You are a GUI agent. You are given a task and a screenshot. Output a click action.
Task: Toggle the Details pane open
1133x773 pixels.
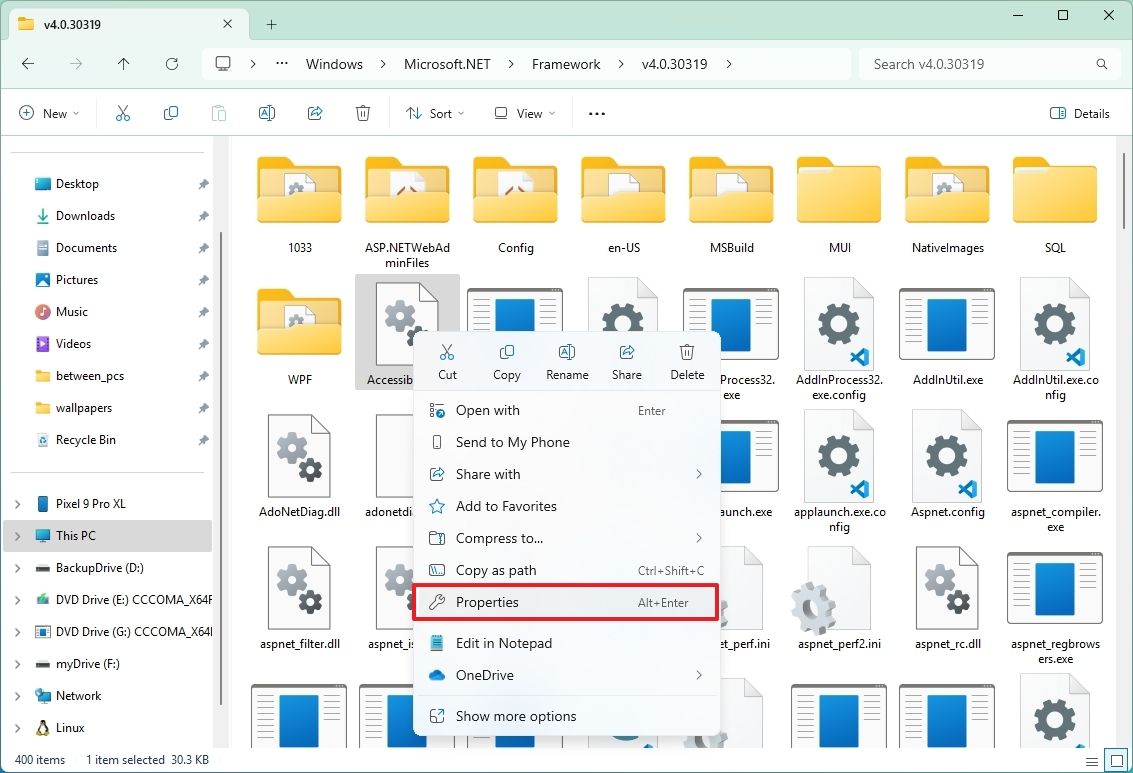[x=1080, y=113]
